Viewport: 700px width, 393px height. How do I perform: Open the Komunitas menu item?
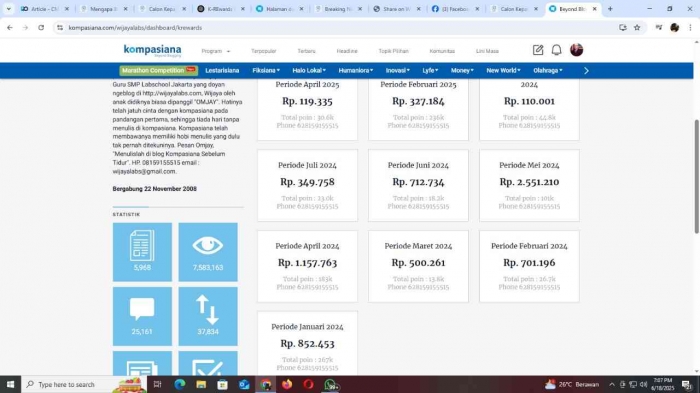click(x=442, y=51)
